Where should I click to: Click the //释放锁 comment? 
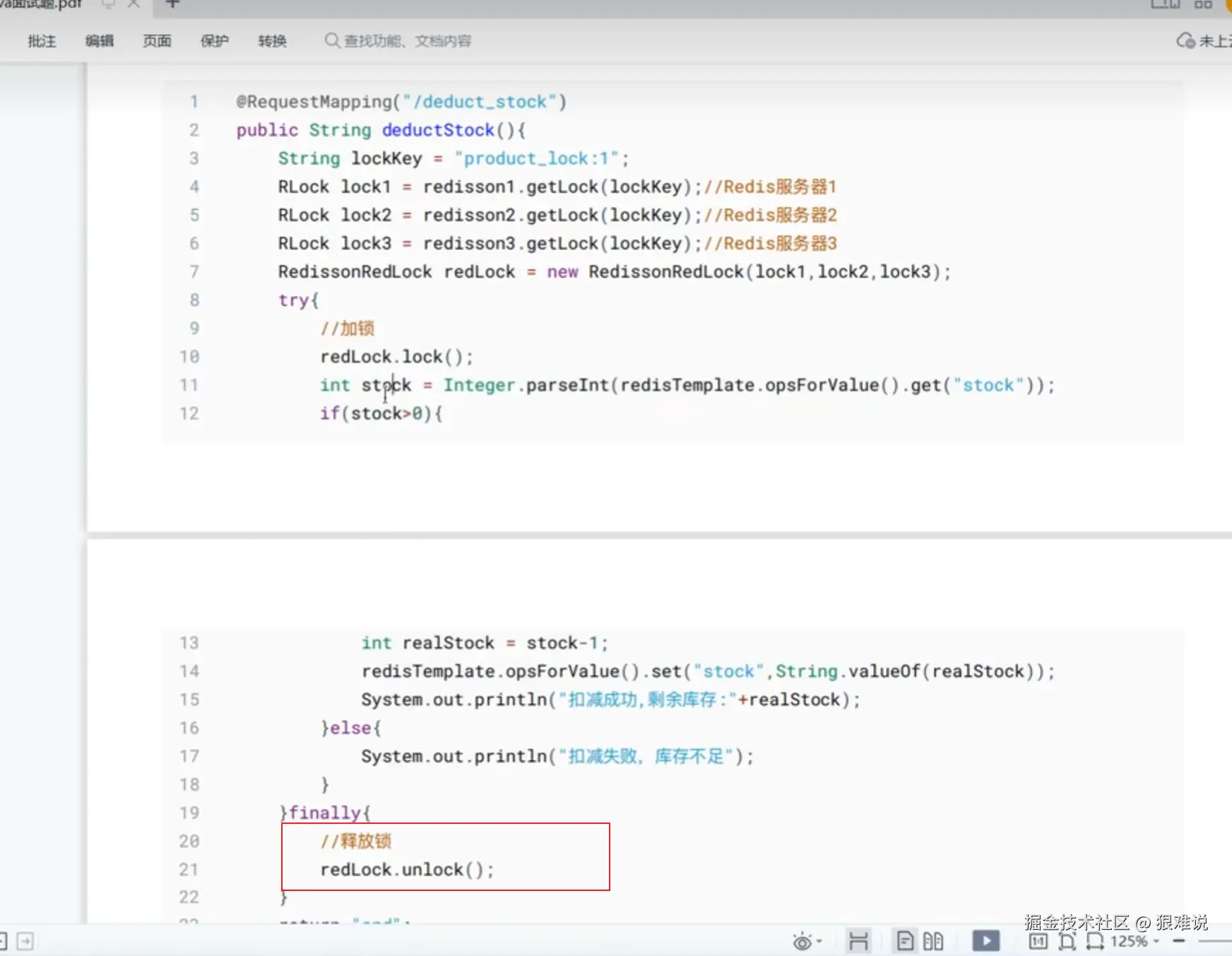355,841
